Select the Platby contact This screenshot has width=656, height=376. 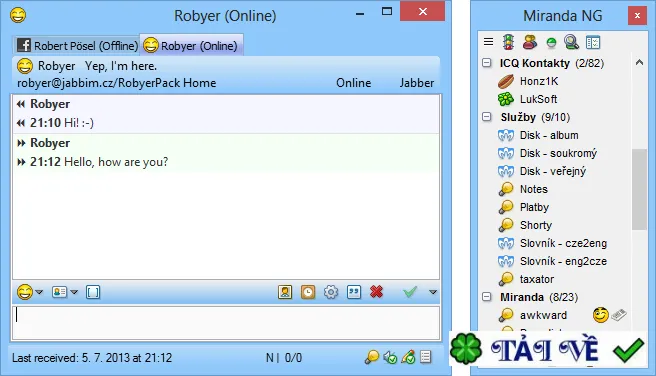click(534, 207)
